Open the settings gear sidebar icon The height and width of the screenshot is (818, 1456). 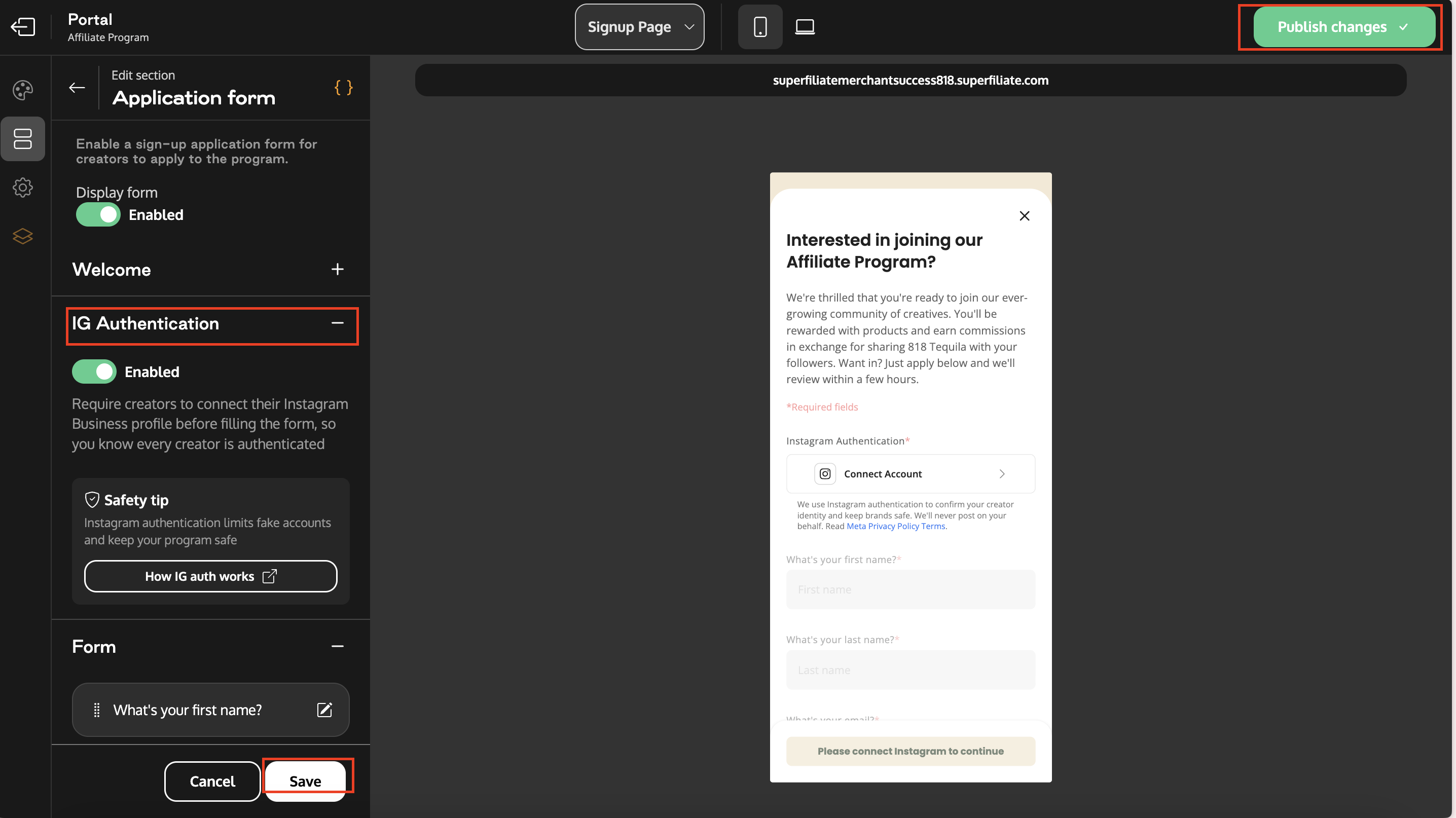23,188
